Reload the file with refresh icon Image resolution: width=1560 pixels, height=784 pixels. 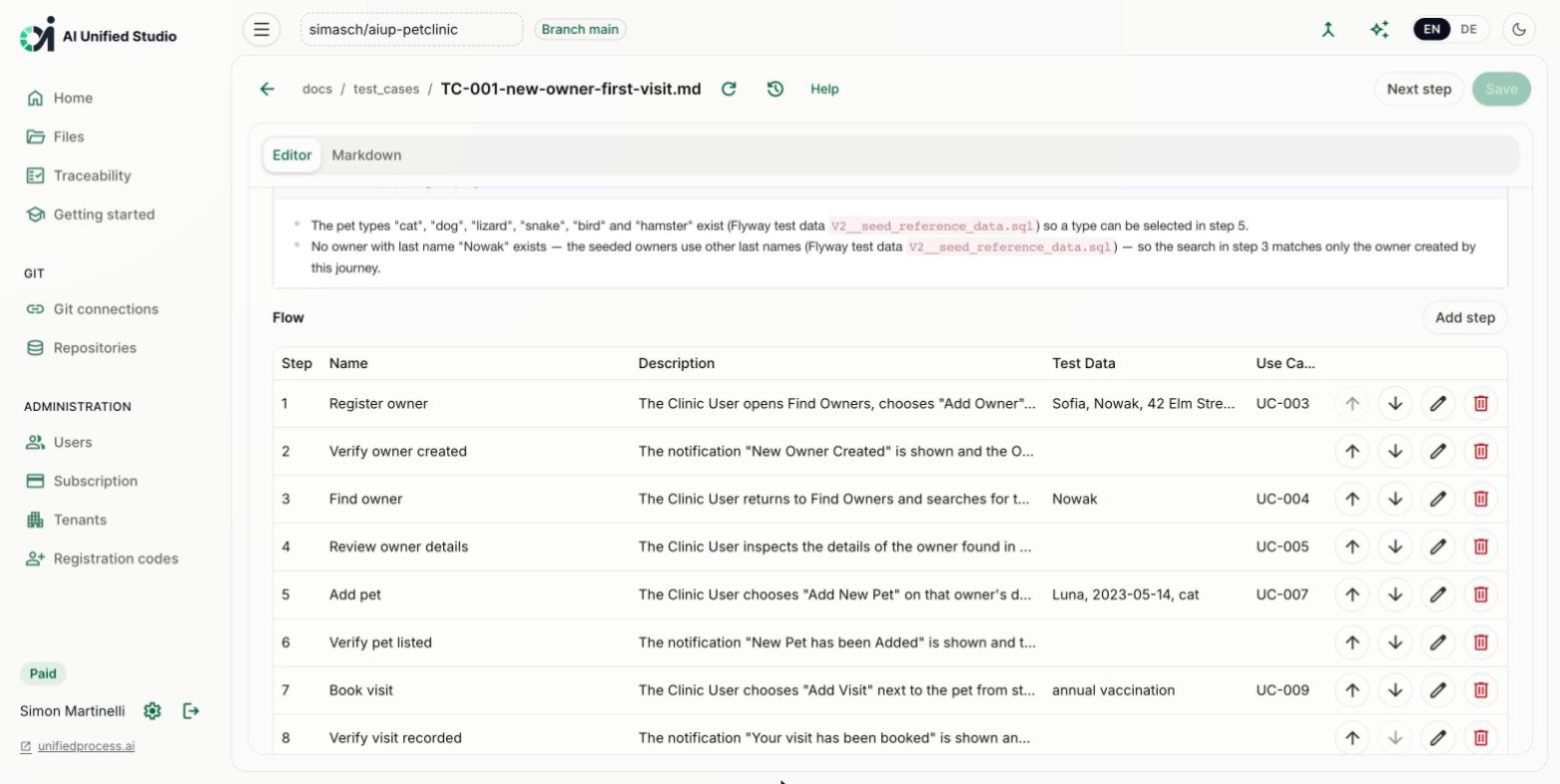[729, 89]
